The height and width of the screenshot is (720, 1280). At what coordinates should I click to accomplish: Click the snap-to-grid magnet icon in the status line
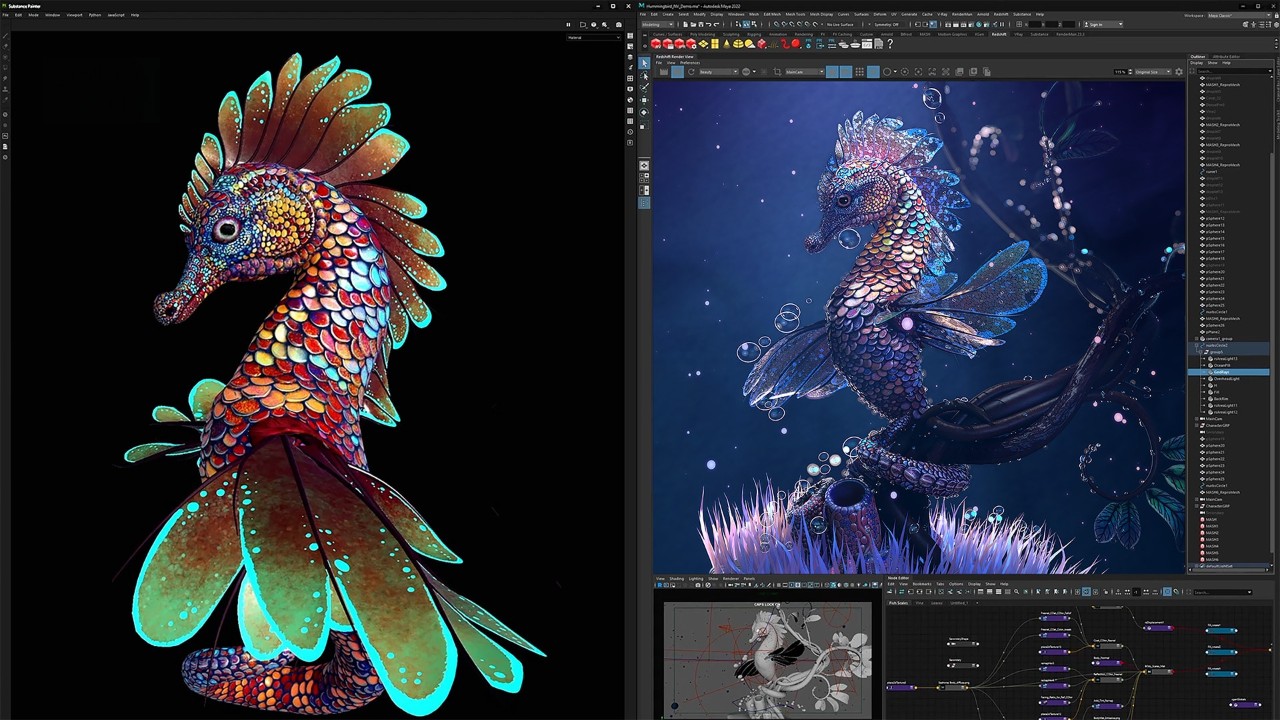point(776,24)
